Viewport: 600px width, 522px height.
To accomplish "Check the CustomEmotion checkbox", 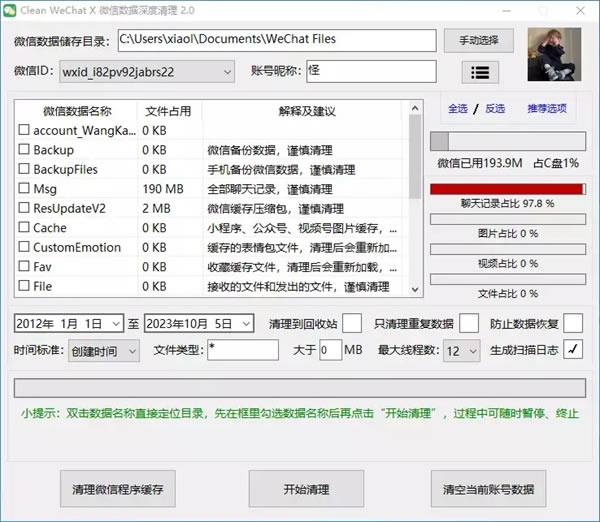I will [x=24, y=246].
